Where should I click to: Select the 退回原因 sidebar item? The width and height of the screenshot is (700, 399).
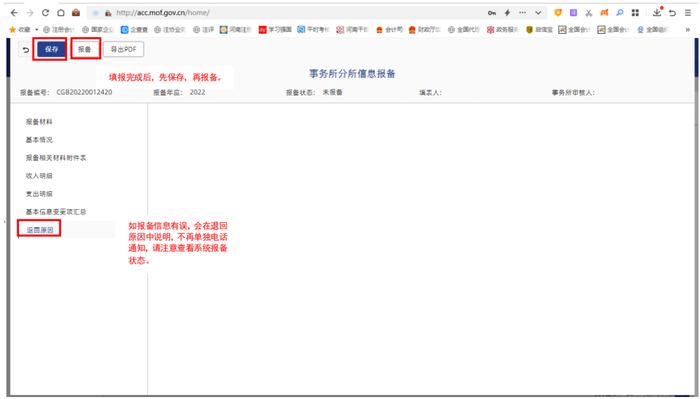(x=40, y=230)
